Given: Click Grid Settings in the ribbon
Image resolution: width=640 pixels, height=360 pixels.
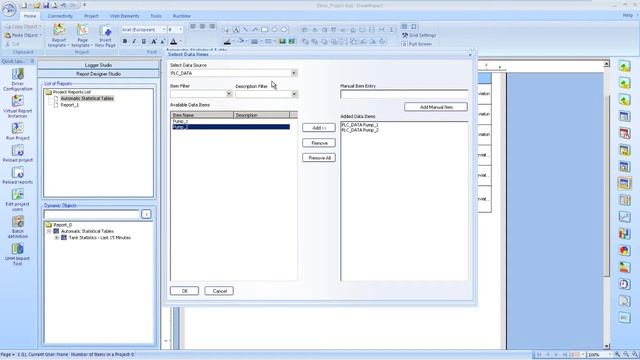Looking at the screenshot, I should click(x=419, y=36).
